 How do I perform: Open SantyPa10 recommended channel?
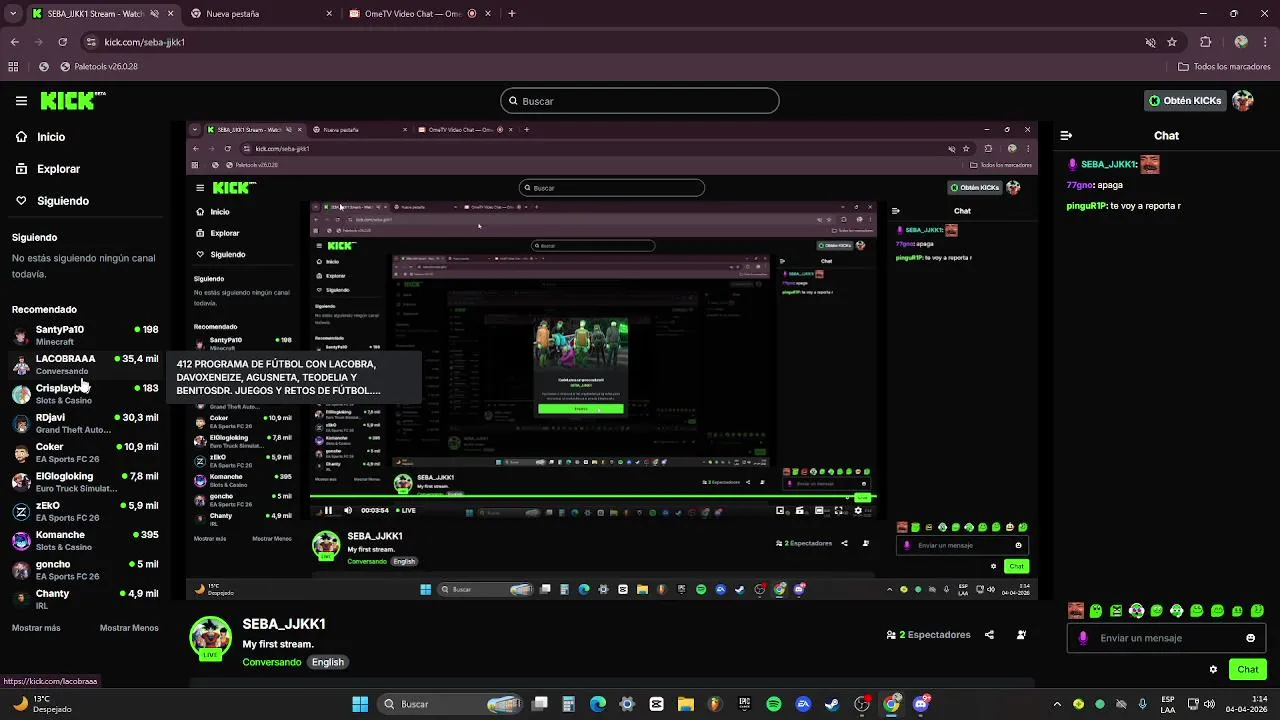[x=85, y=335]
